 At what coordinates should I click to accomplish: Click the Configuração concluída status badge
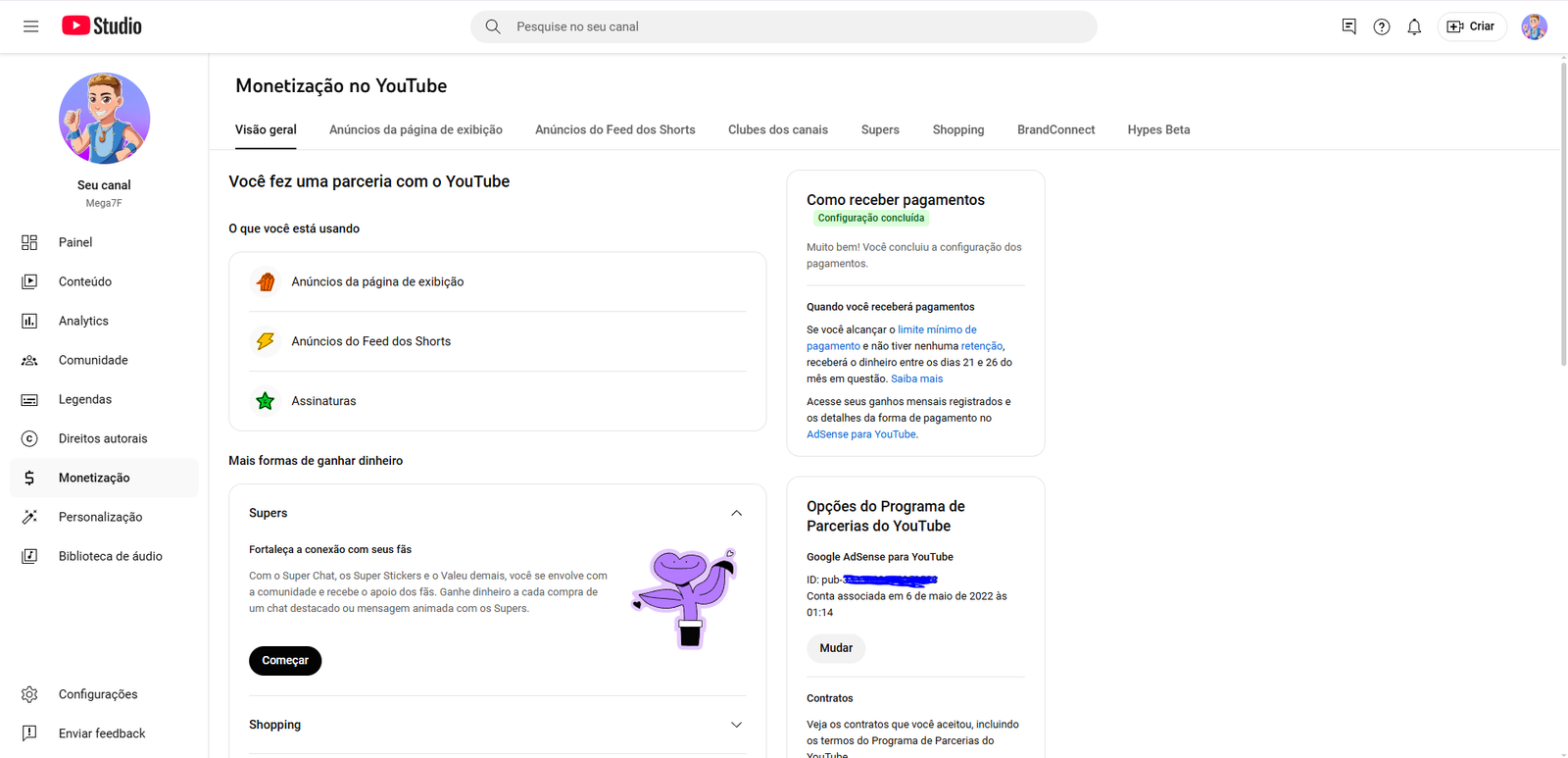click(870, 218)
